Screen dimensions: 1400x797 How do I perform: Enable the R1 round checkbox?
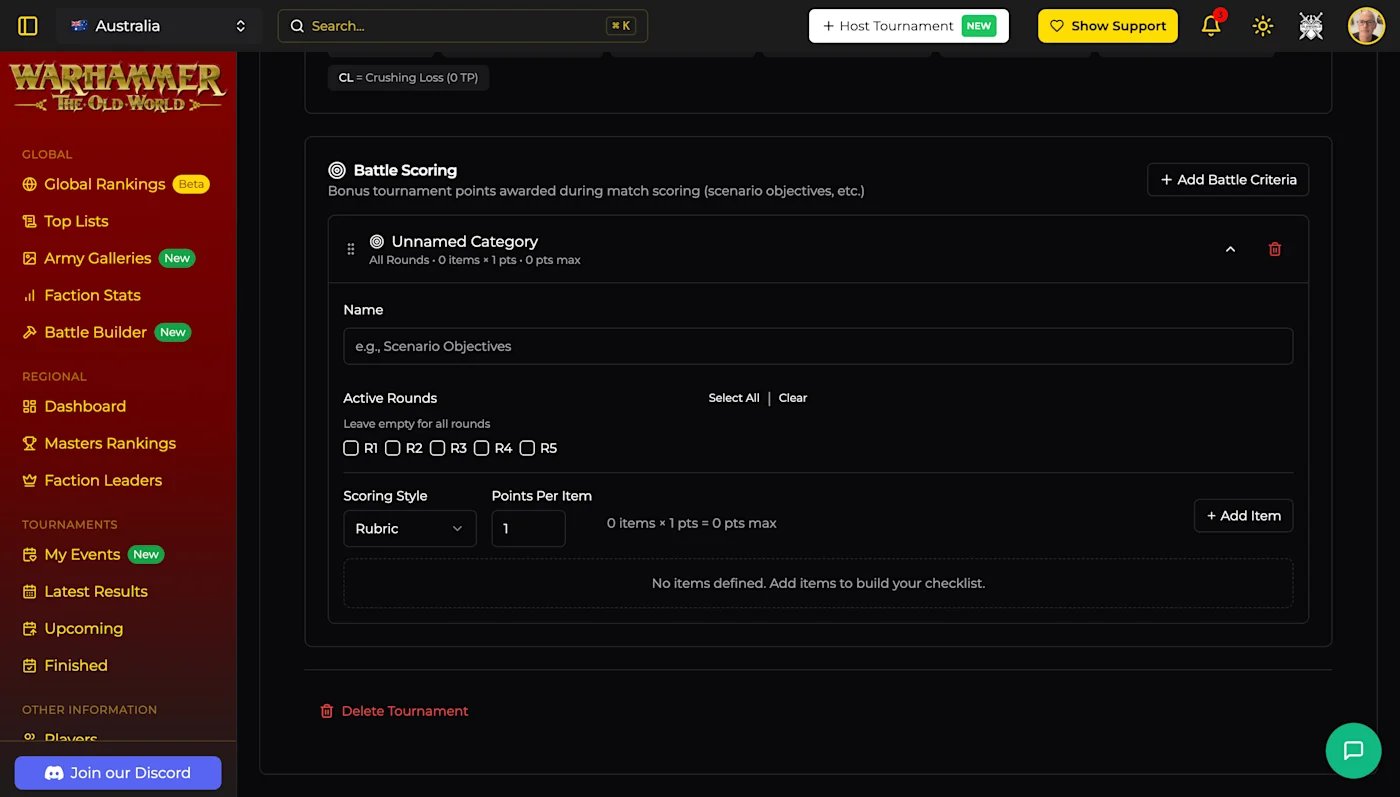(x=351, y=448)
